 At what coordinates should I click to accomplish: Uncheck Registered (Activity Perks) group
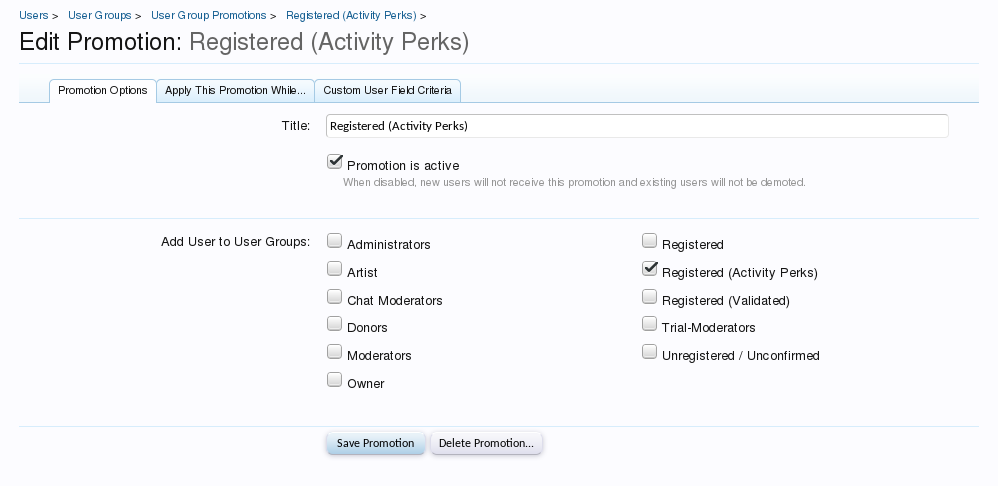(x=650, y=269)
